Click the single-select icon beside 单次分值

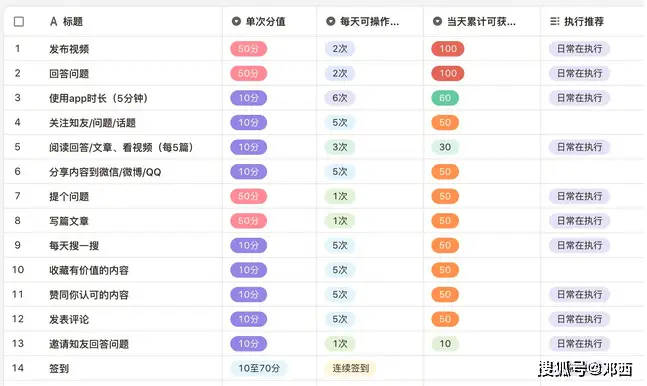click(236, 21)
